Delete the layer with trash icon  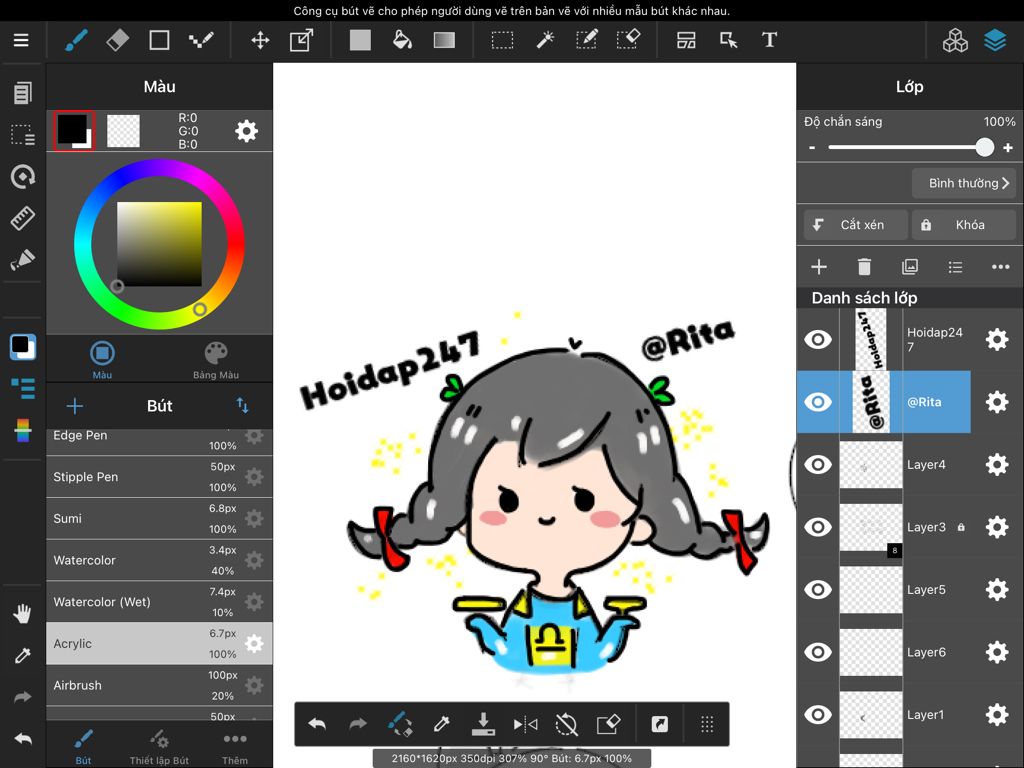coord(864,266)
